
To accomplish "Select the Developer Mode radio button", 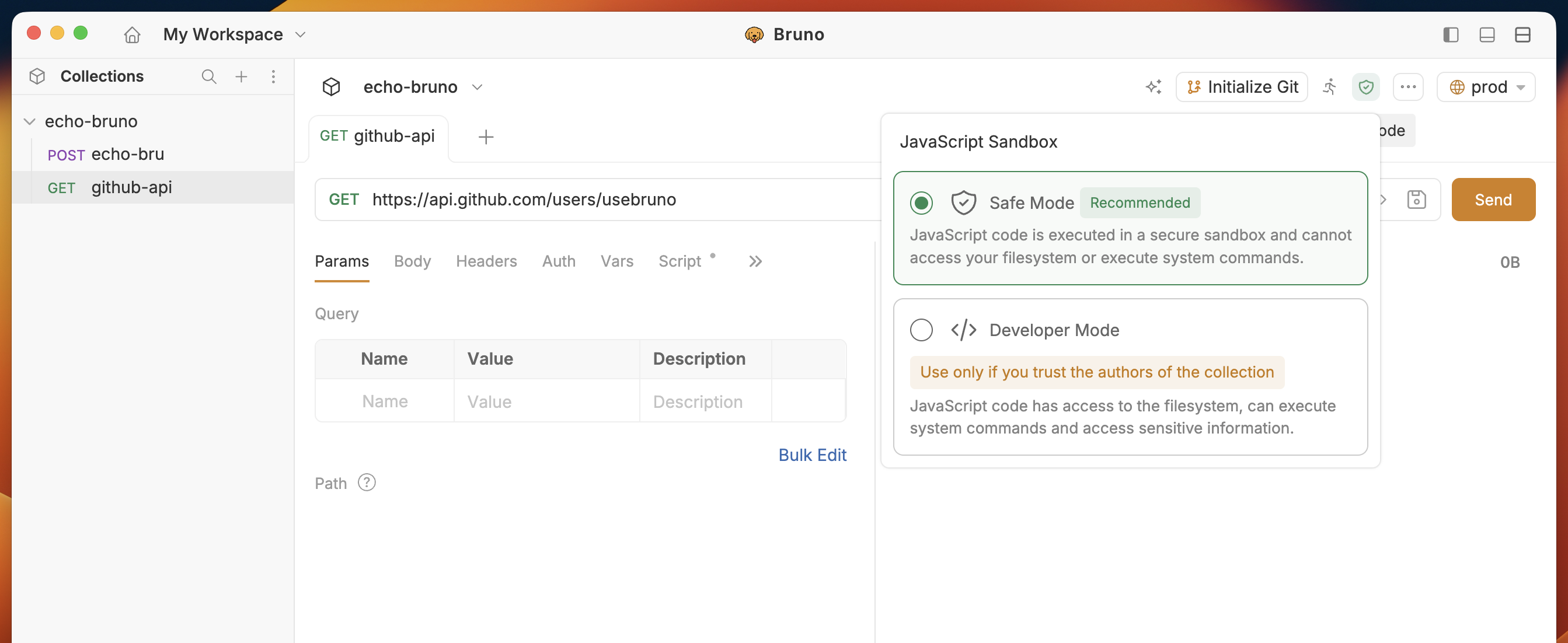I will click(x=921, y=330).
